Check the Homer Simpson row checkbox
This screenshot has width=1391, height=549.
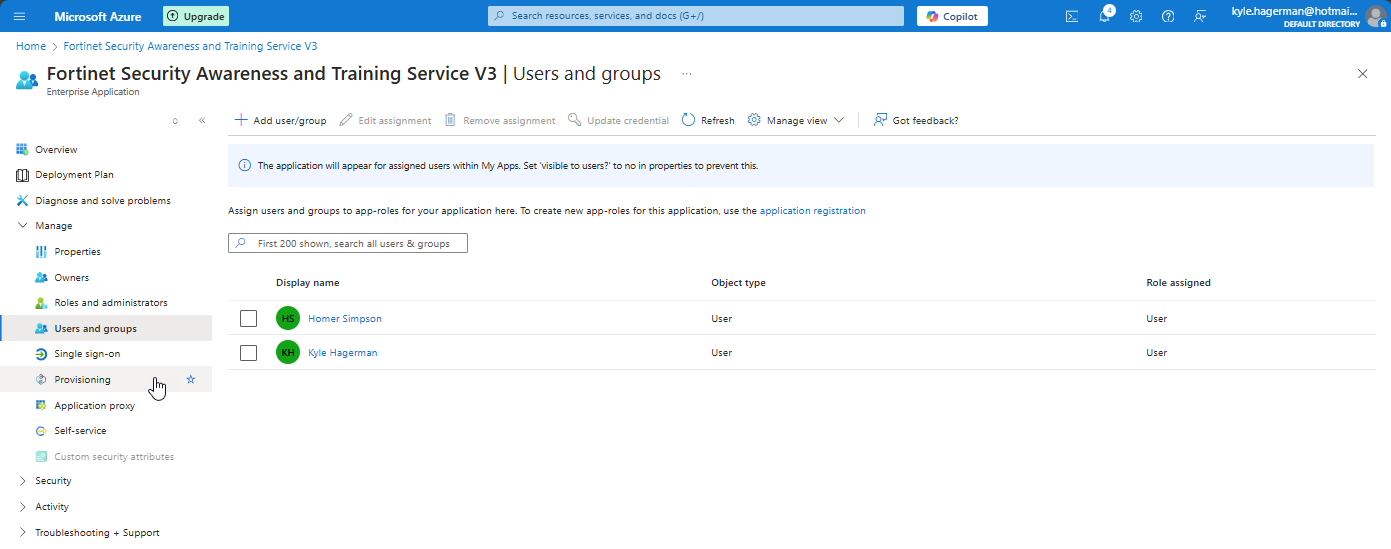click(x=249, y=319)
